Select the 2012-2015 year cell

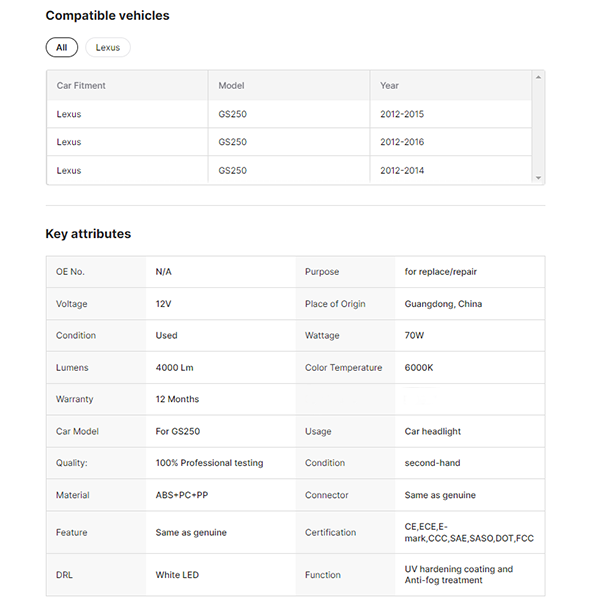(402, 114)
